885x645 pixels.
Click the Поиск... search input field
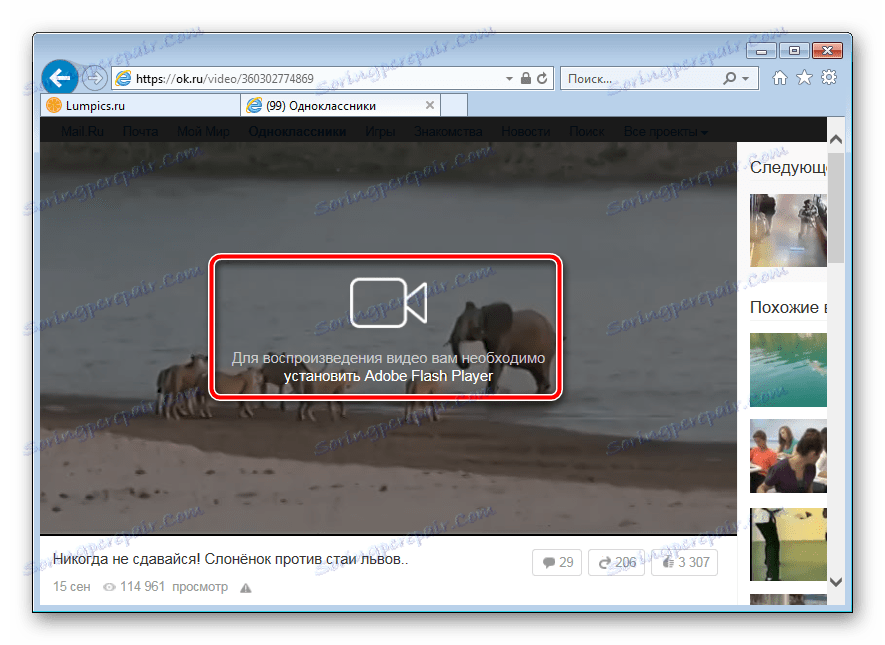tap(630, 77)
